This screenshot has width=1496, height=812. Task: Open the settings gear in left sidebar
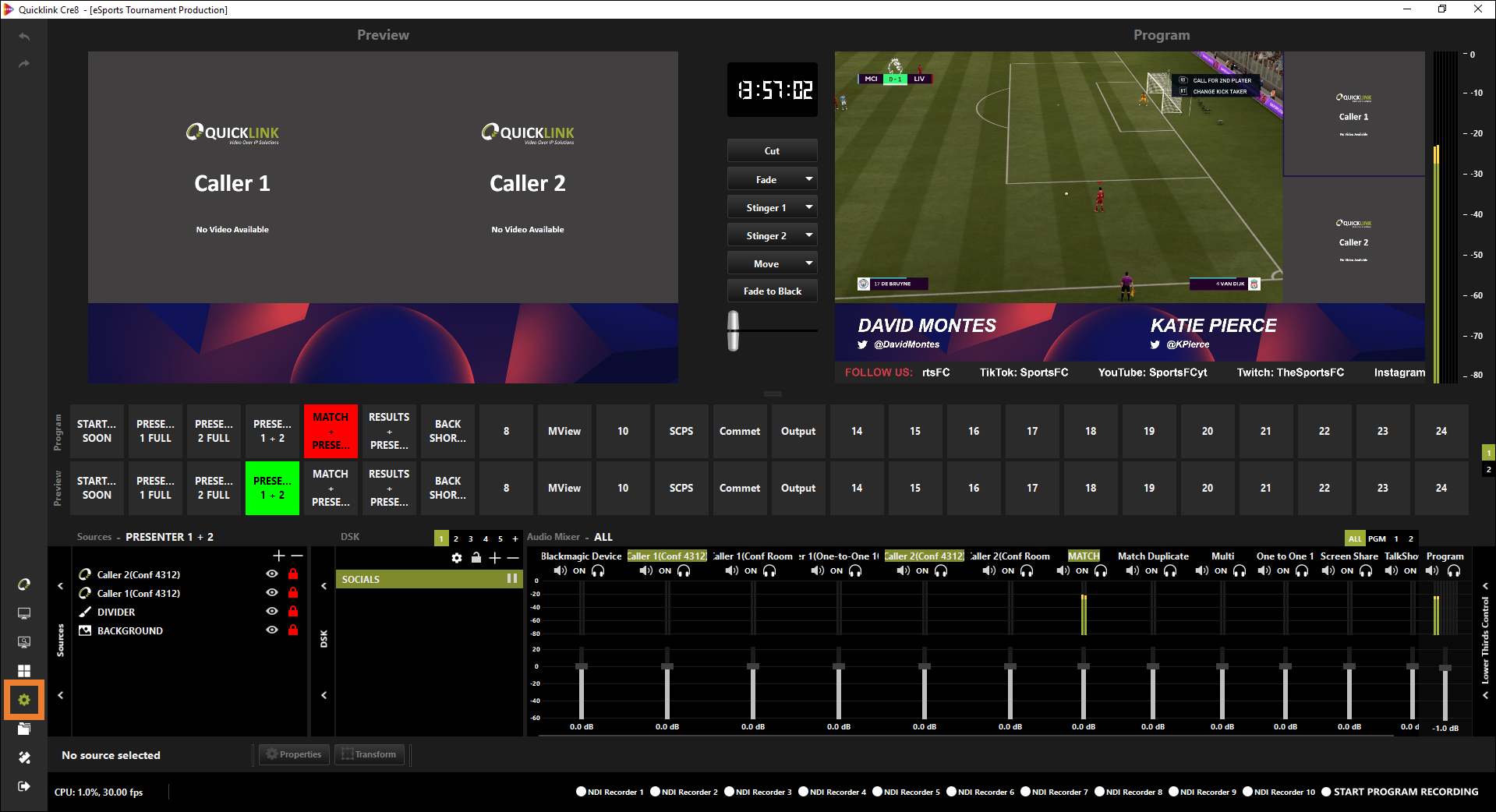coord(24,700)
